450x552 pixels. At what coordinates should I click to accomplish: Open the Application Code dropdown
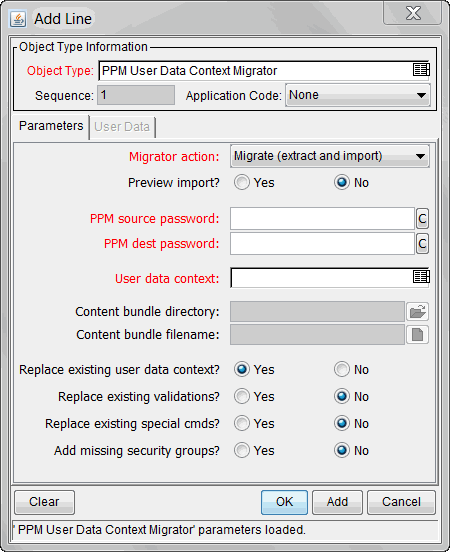click(357, 95)
